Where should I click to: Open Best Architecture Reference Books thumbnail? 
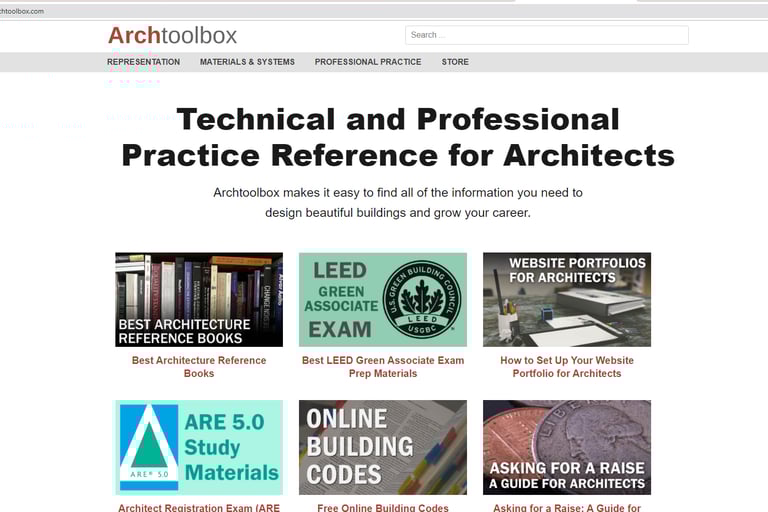[x=199, y=299]
